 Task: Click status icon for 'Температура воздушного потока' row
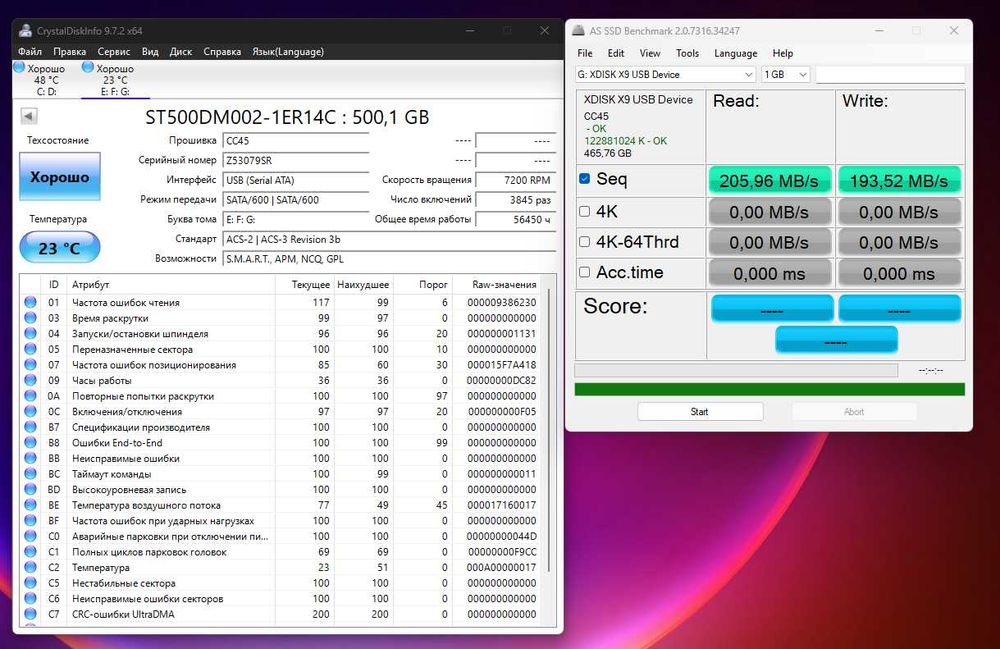(31, 505)
